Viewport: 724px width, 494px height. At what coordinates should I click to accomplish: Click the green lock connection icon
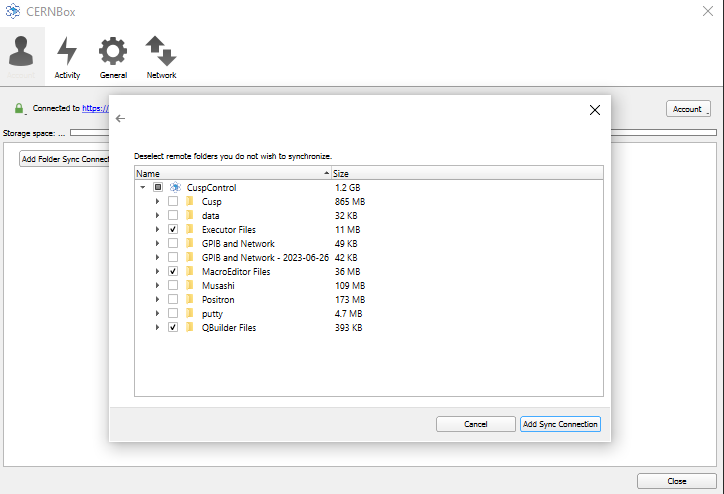(x=19, y=108)
